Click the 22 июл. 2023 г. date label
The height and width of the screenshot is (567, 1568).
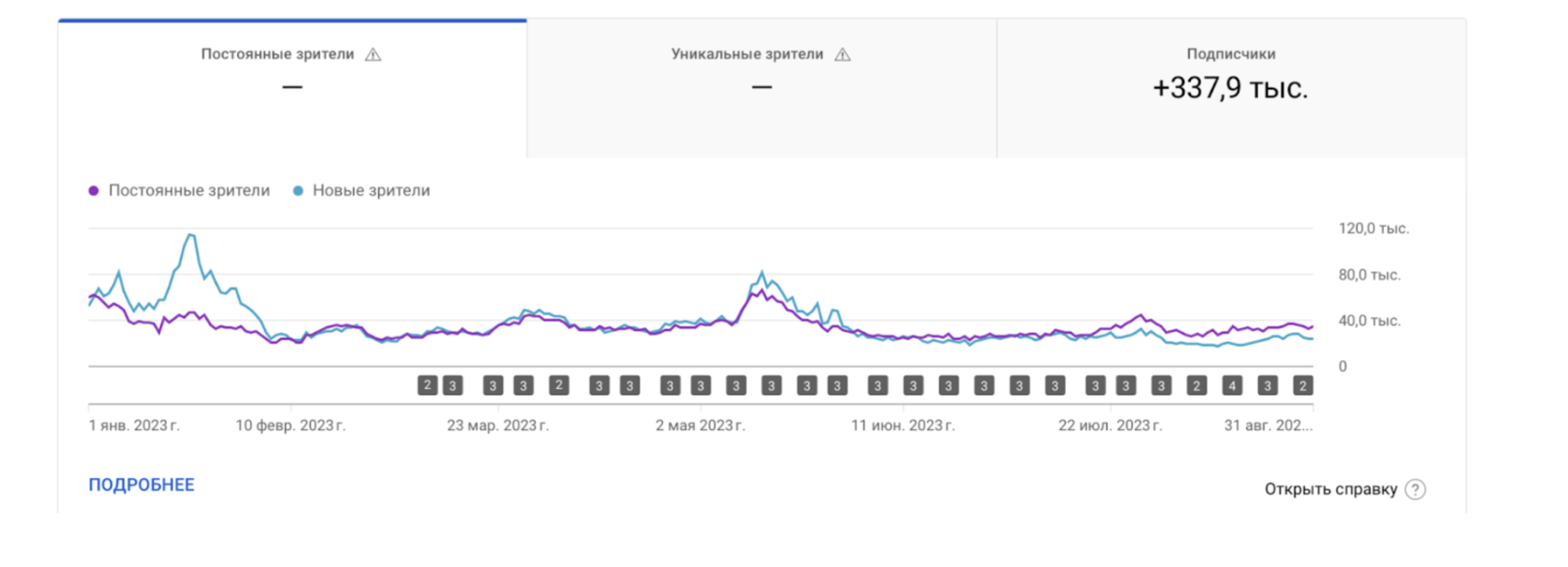coord(1110,425)
